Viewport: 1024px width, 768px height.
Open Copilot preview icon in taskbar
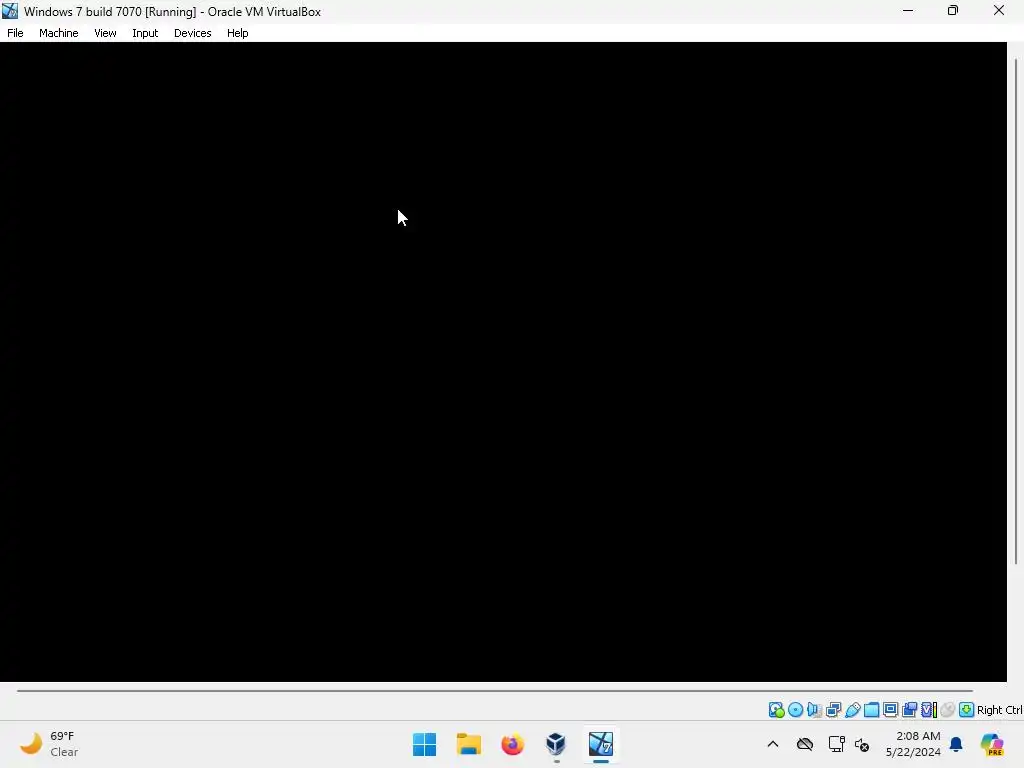[992, 744]
